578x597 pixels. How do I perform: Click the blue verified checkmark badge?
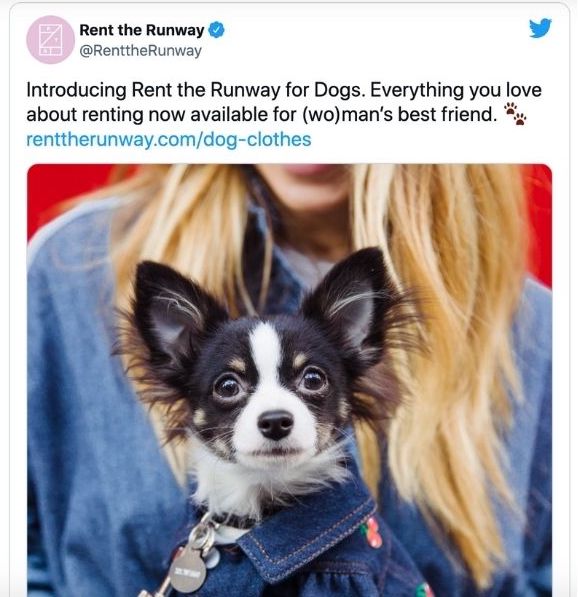point(216,30)
